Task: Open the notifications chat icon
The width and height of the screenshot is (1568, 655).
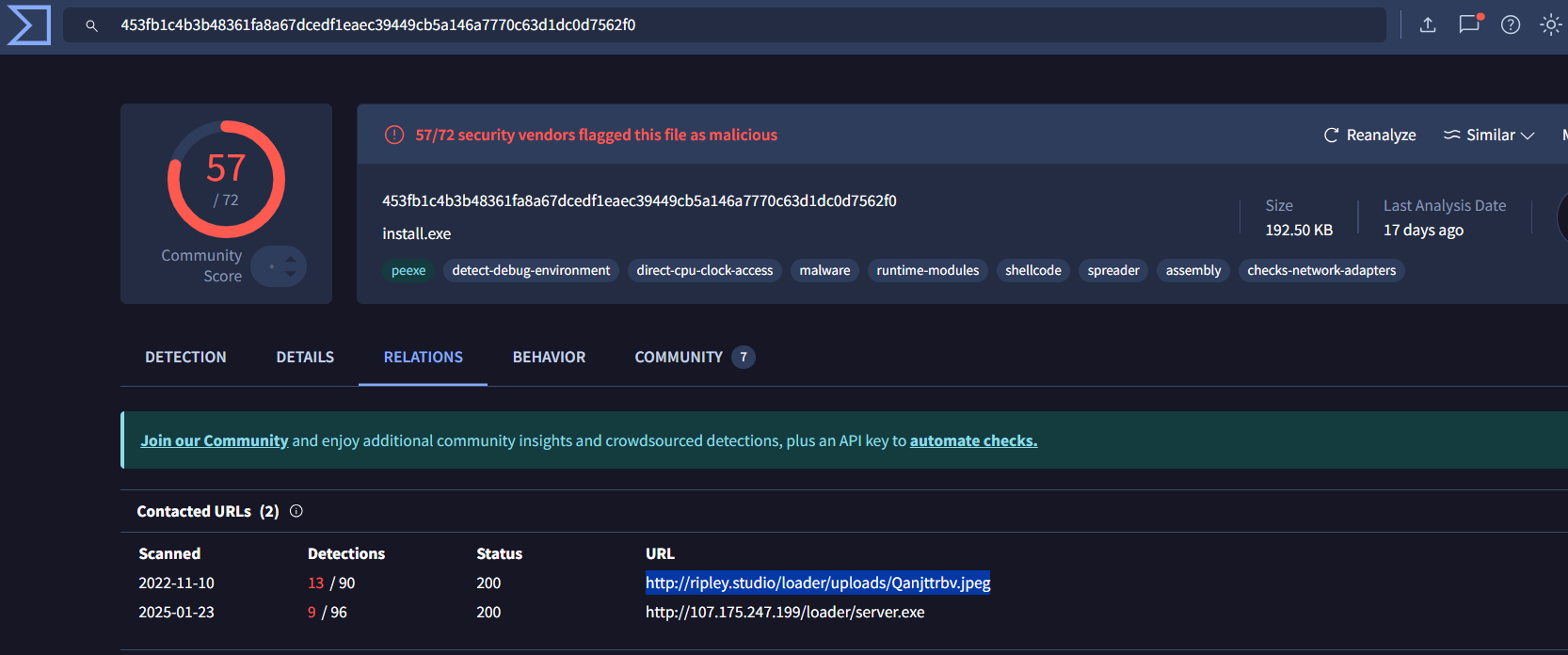Action: click(x=1469, y=24)
